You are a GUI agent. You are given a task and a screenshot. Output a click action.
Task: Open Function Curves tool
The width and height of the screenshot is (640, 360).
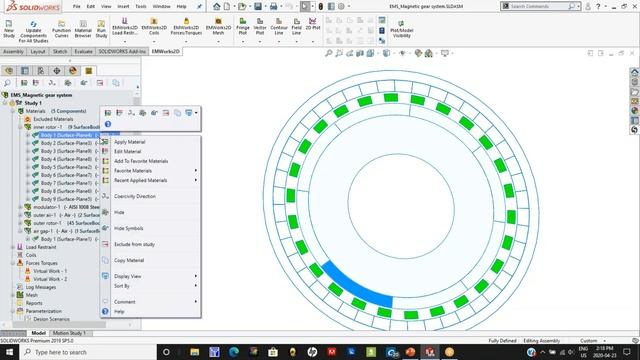pos(61,29)
